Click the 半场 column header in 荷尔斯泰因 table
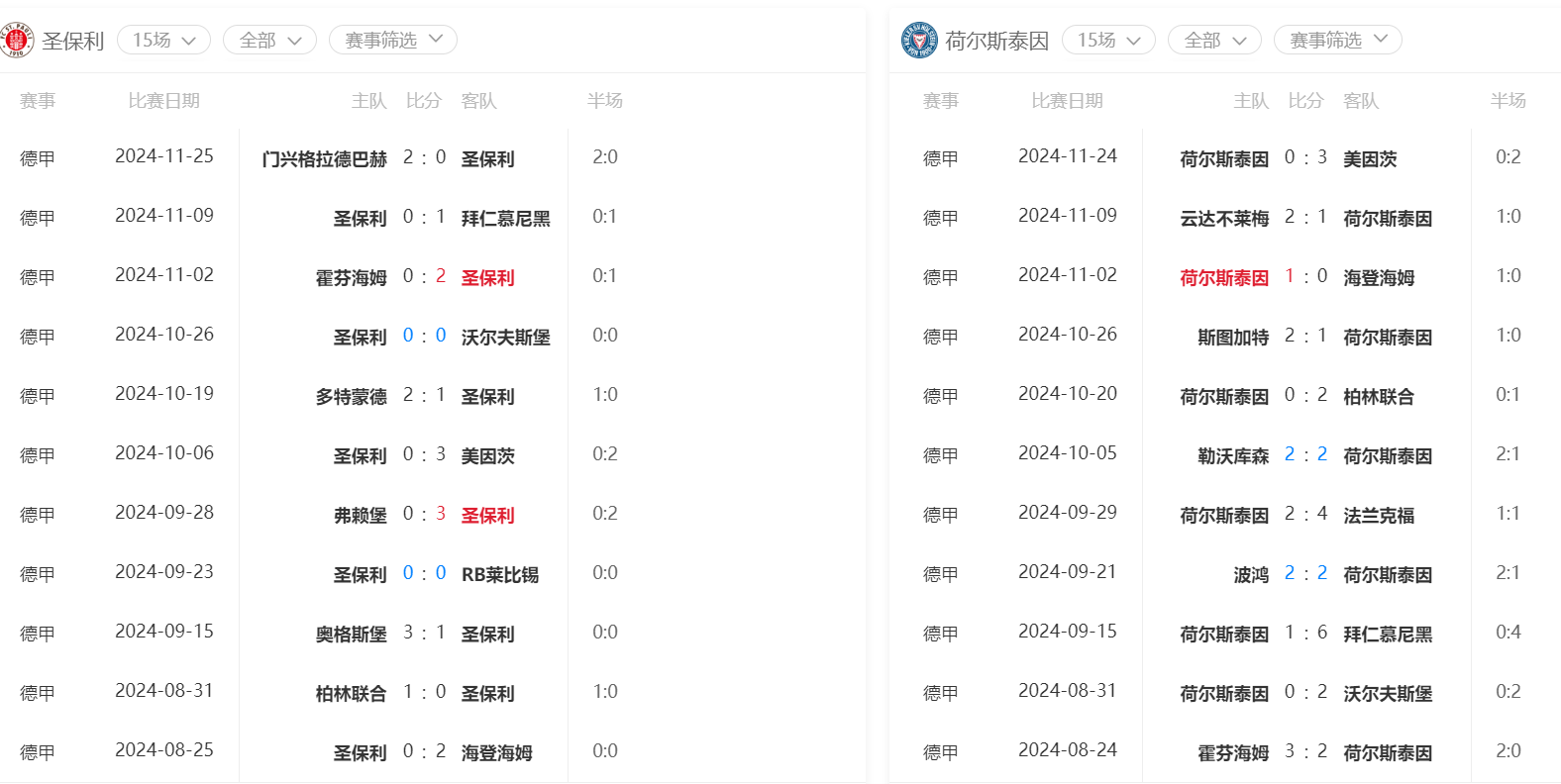 (x=1509, y=100)
